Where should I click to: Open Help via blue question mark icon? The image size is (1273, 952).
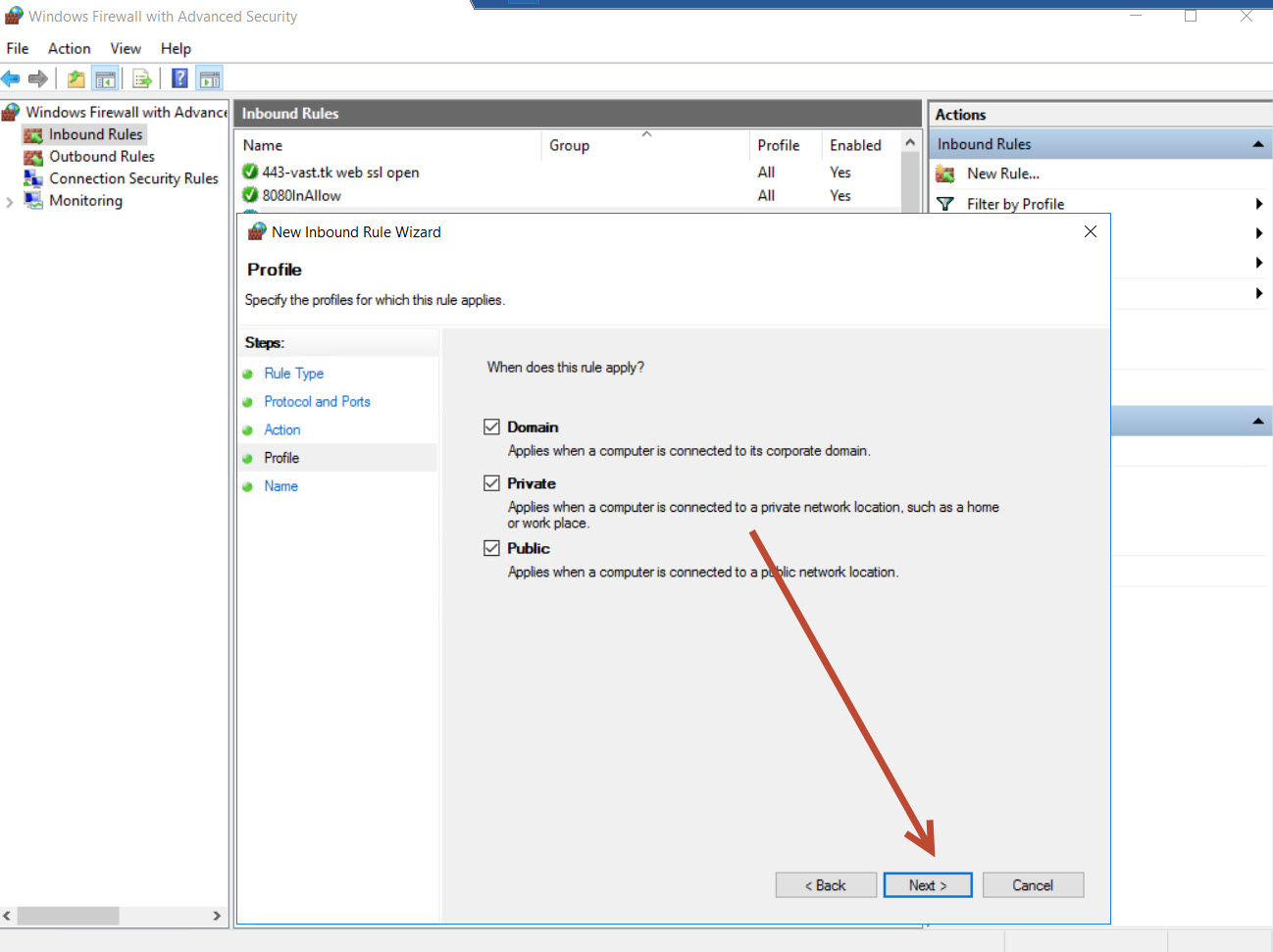(179, 78)
